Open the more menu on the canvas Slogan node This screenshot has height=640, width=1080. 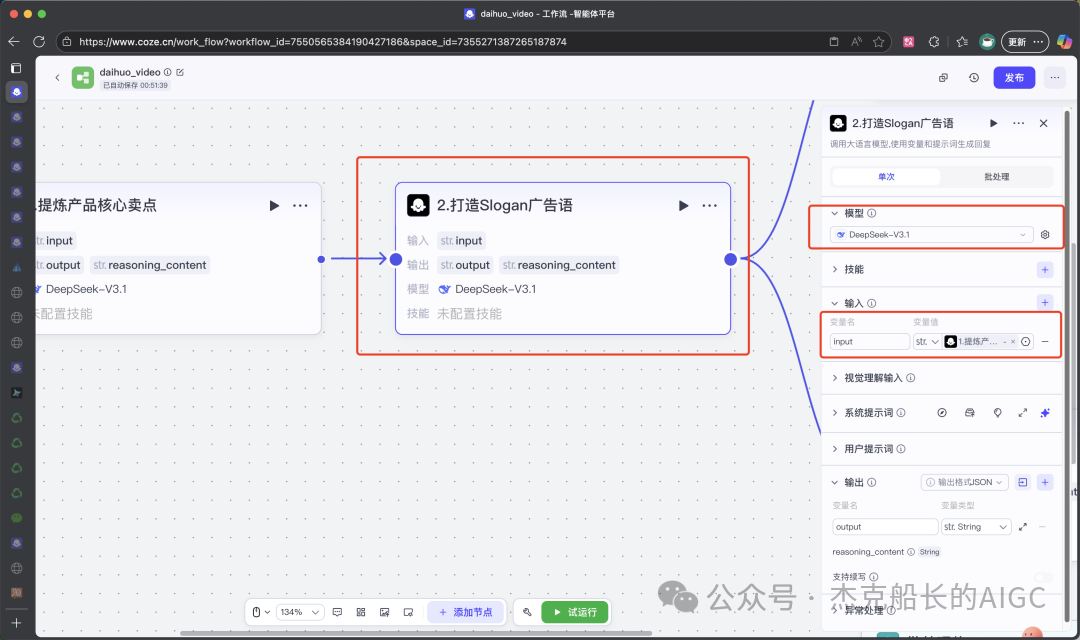(x=709, y=205)
